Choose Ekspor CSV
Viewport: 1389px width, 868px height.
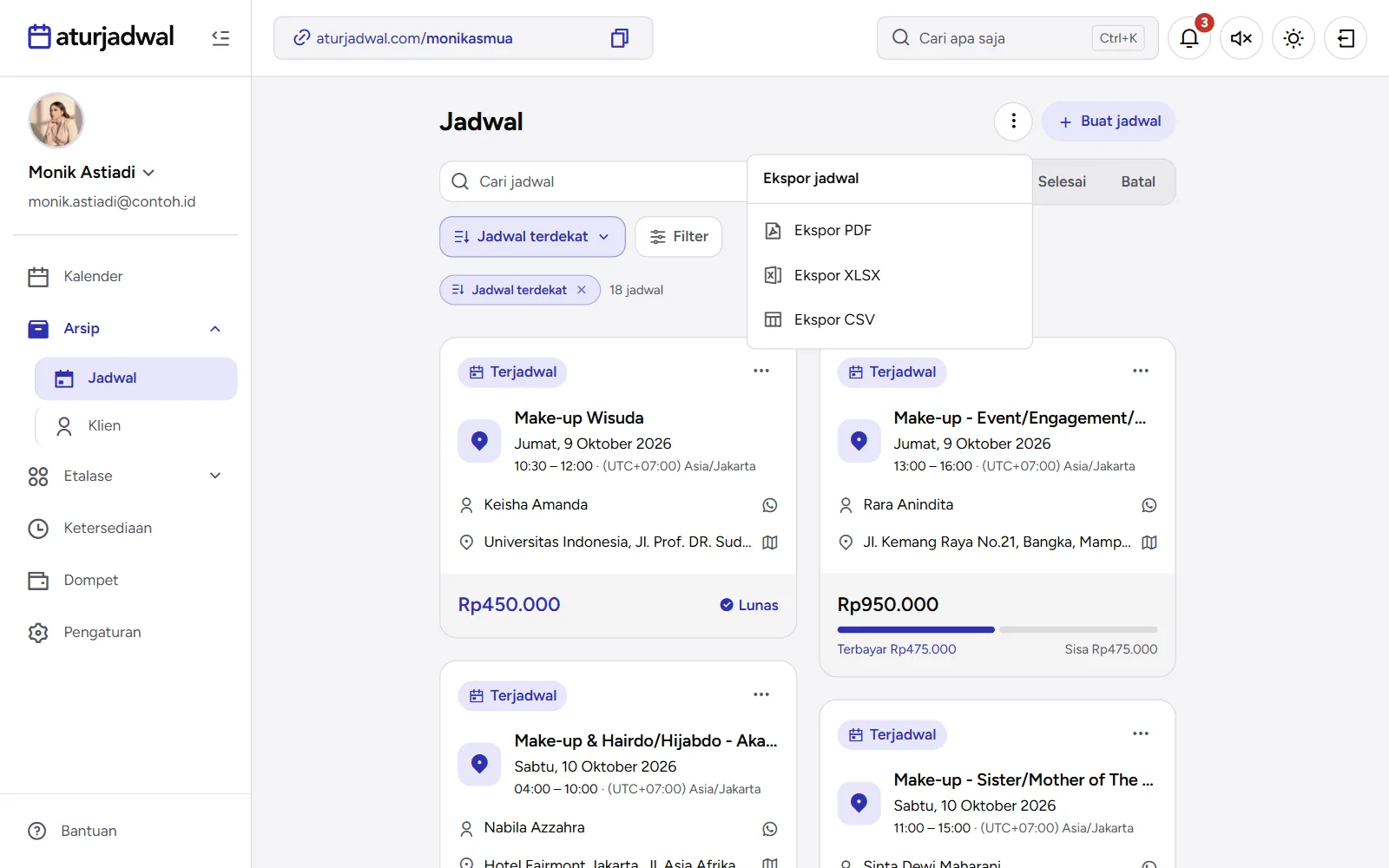pos(889,320)
